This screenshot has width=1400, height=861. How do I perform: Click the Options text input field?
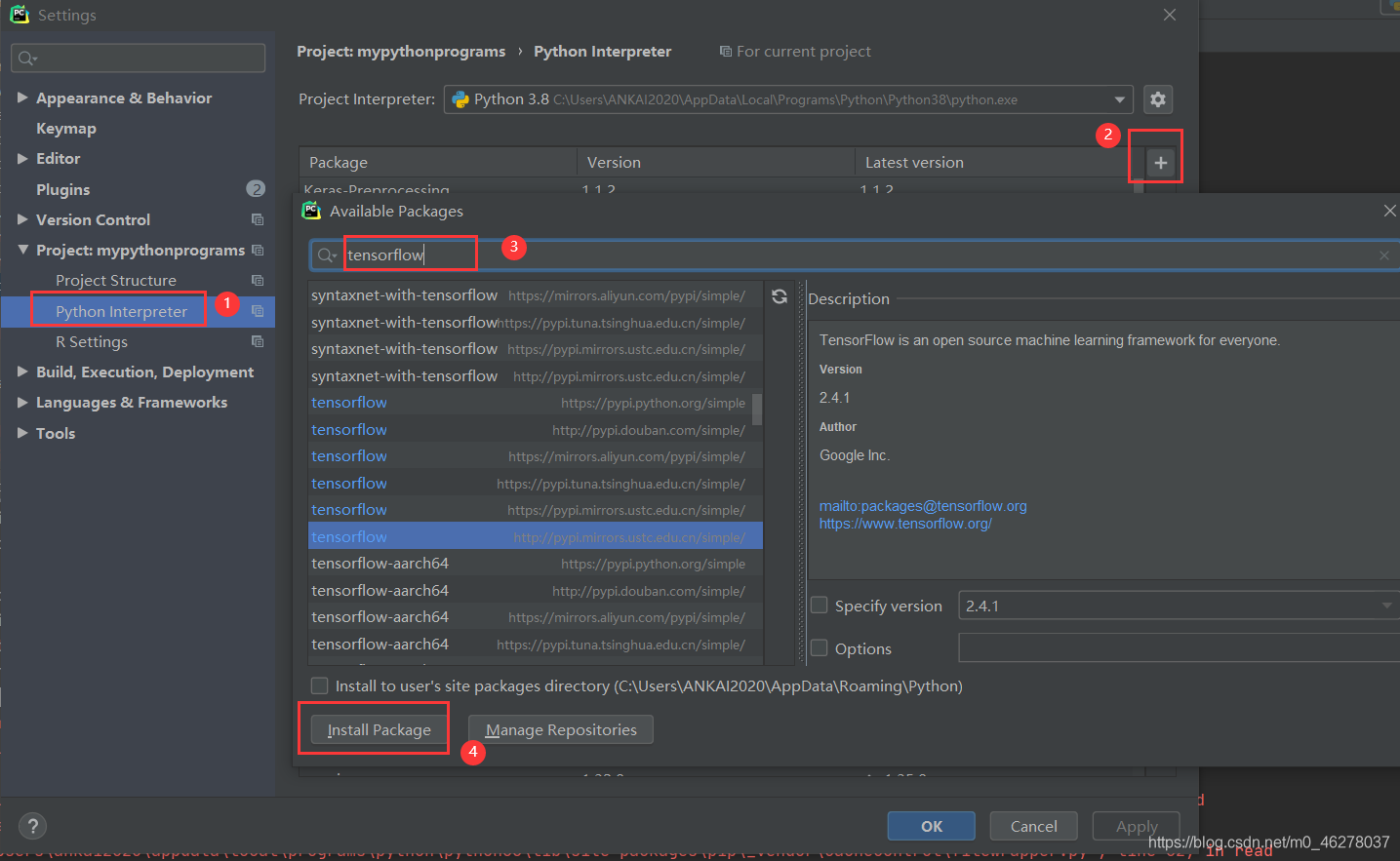[1179, 647]
